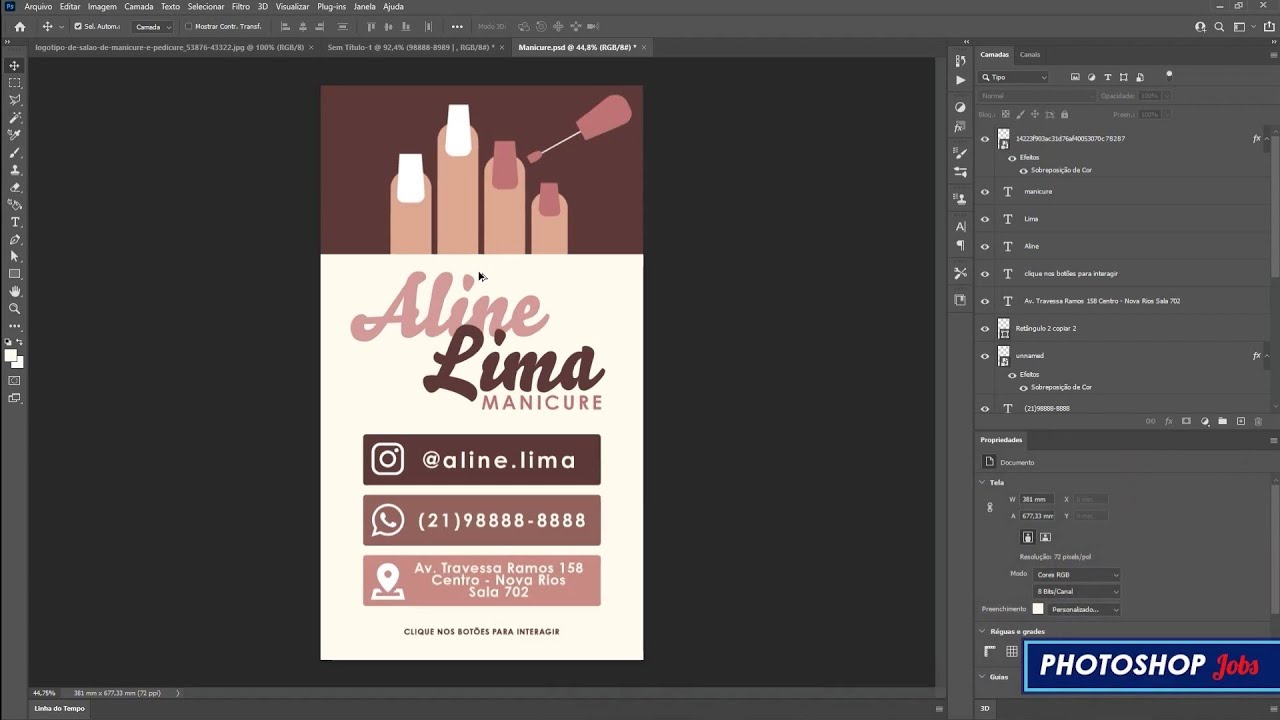1280x720 pixels.
Task: Select the Move tool in the toolbox
Action: [14, 65]
